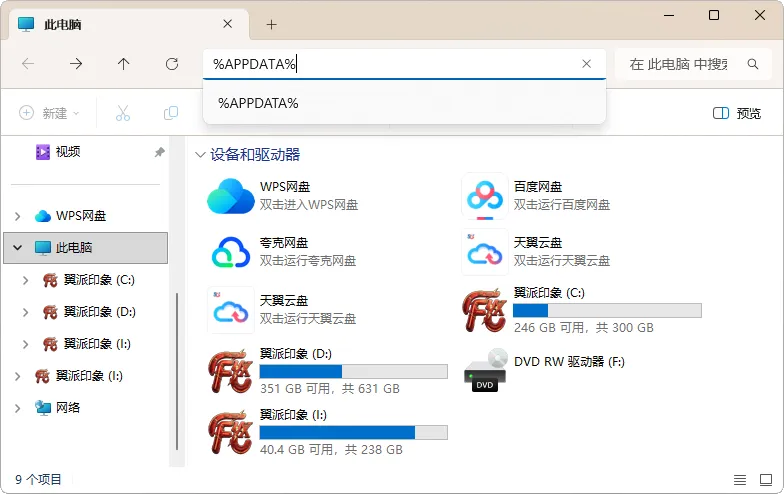This screenshot has width=784, height=494.
Task: Click the 351 GB 可用 capacity text
Action: 330,388
